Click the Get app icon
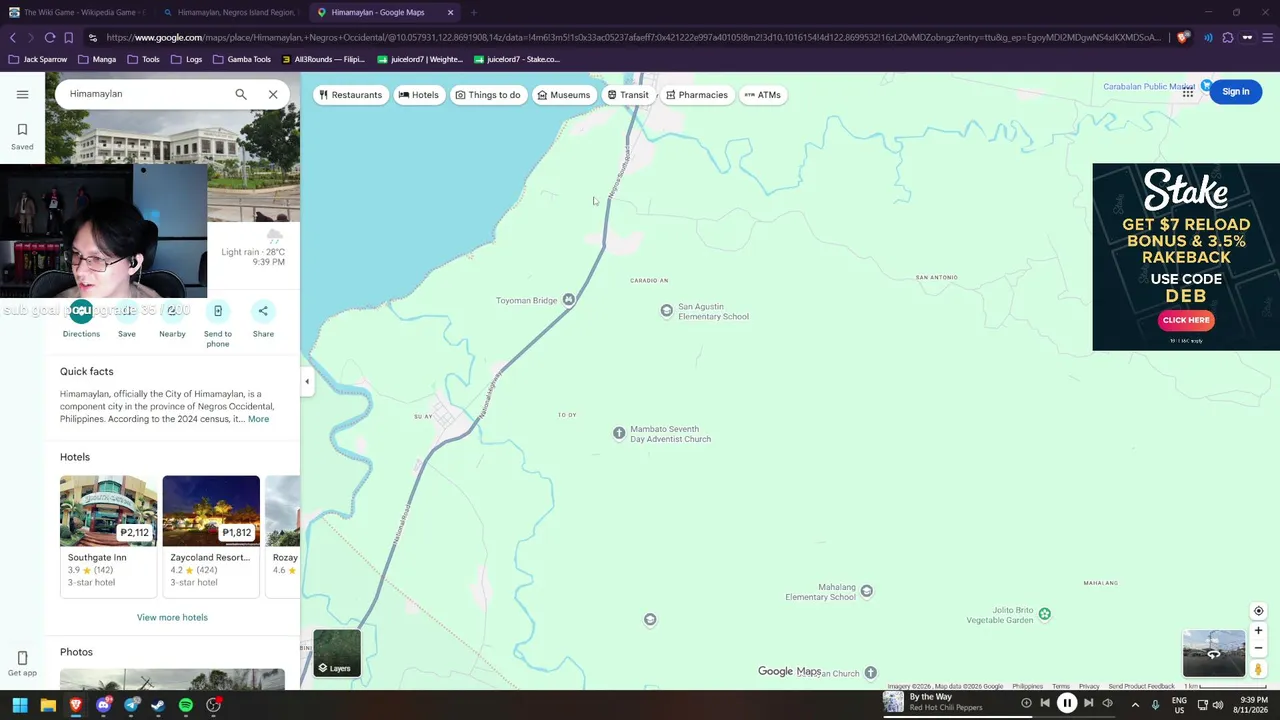Screen dimensions: 1280x720 pyautogui.click(x=22, y=663)
